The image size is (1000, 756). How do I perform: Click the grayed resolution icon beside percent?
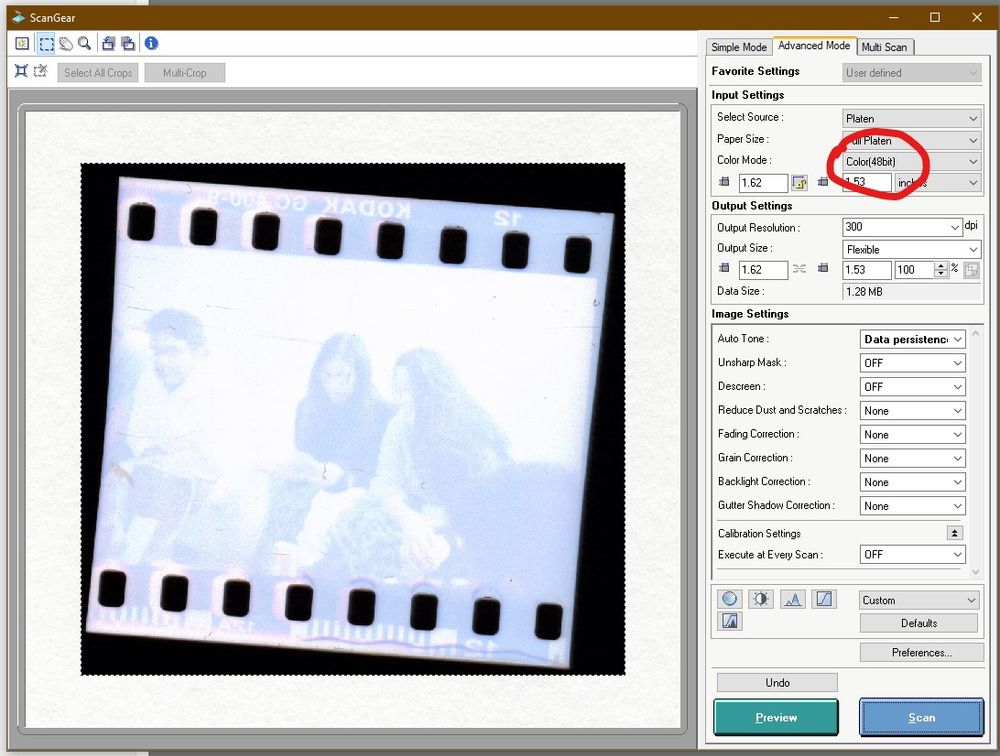point(971,270)
